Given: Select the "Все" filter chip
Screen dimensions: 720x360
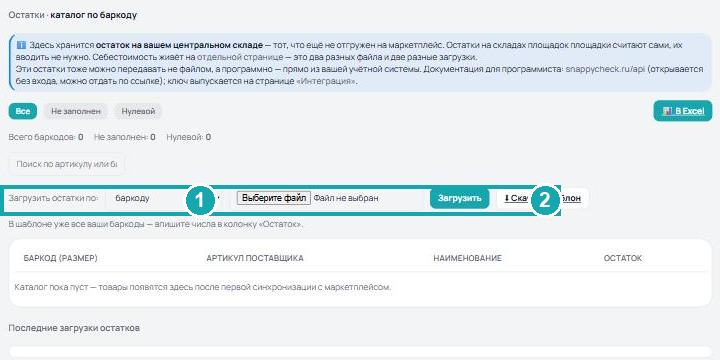Looking at the screenshot, I should (x=22, y=111).
